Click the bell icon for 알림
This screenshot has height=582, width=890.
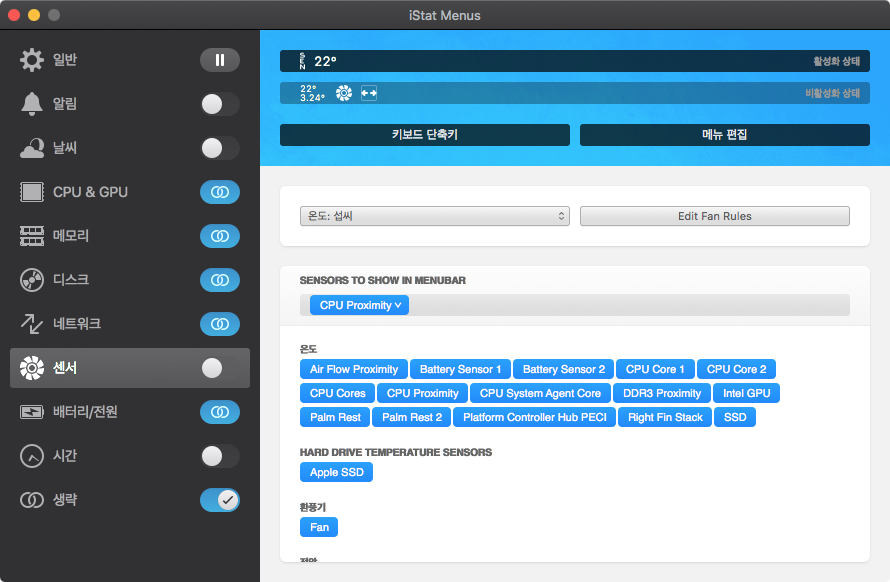click(32, 104)
